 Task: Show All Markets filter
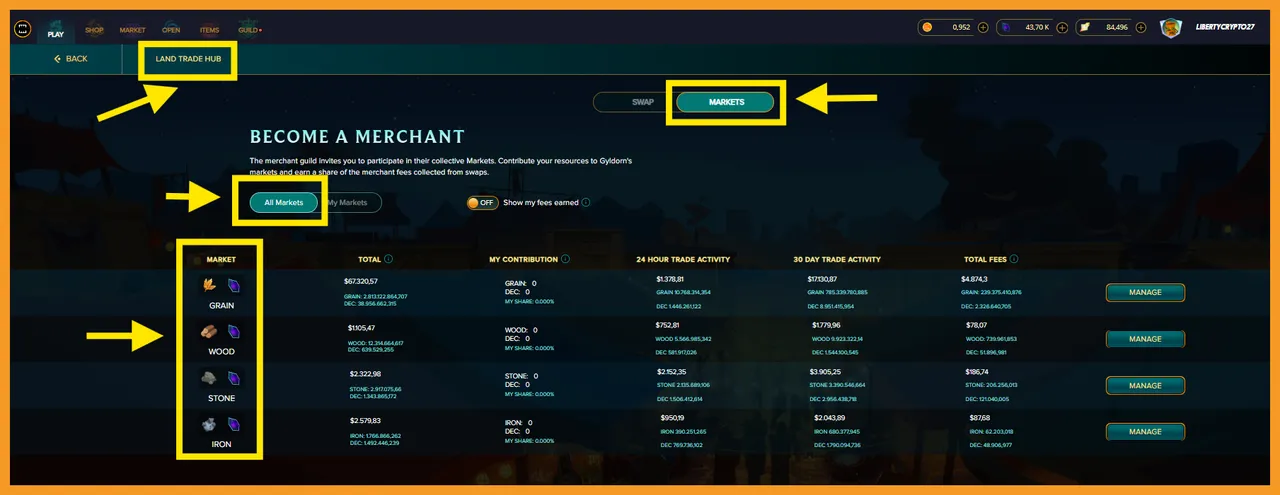pyautogui.click(x=284, y=203)
